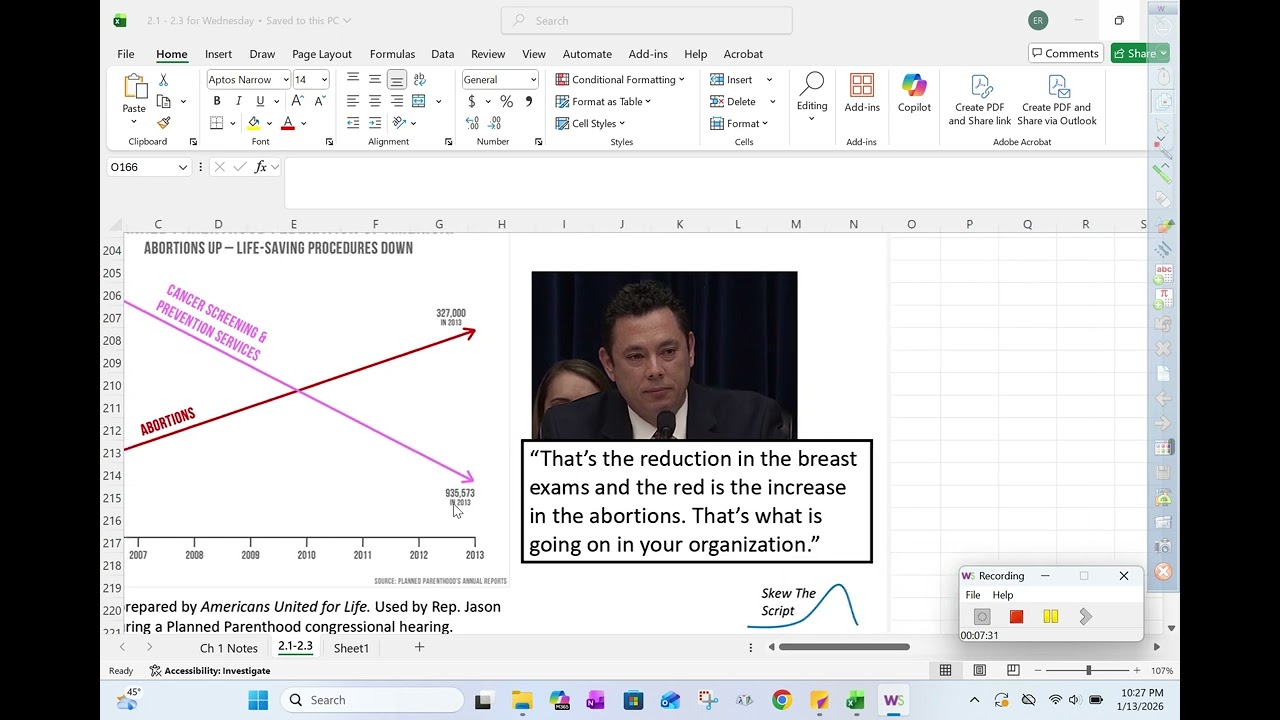Pause the recording with yellow bars button
Viewport: 1280px width, 720px height.
click(1050, 617)
